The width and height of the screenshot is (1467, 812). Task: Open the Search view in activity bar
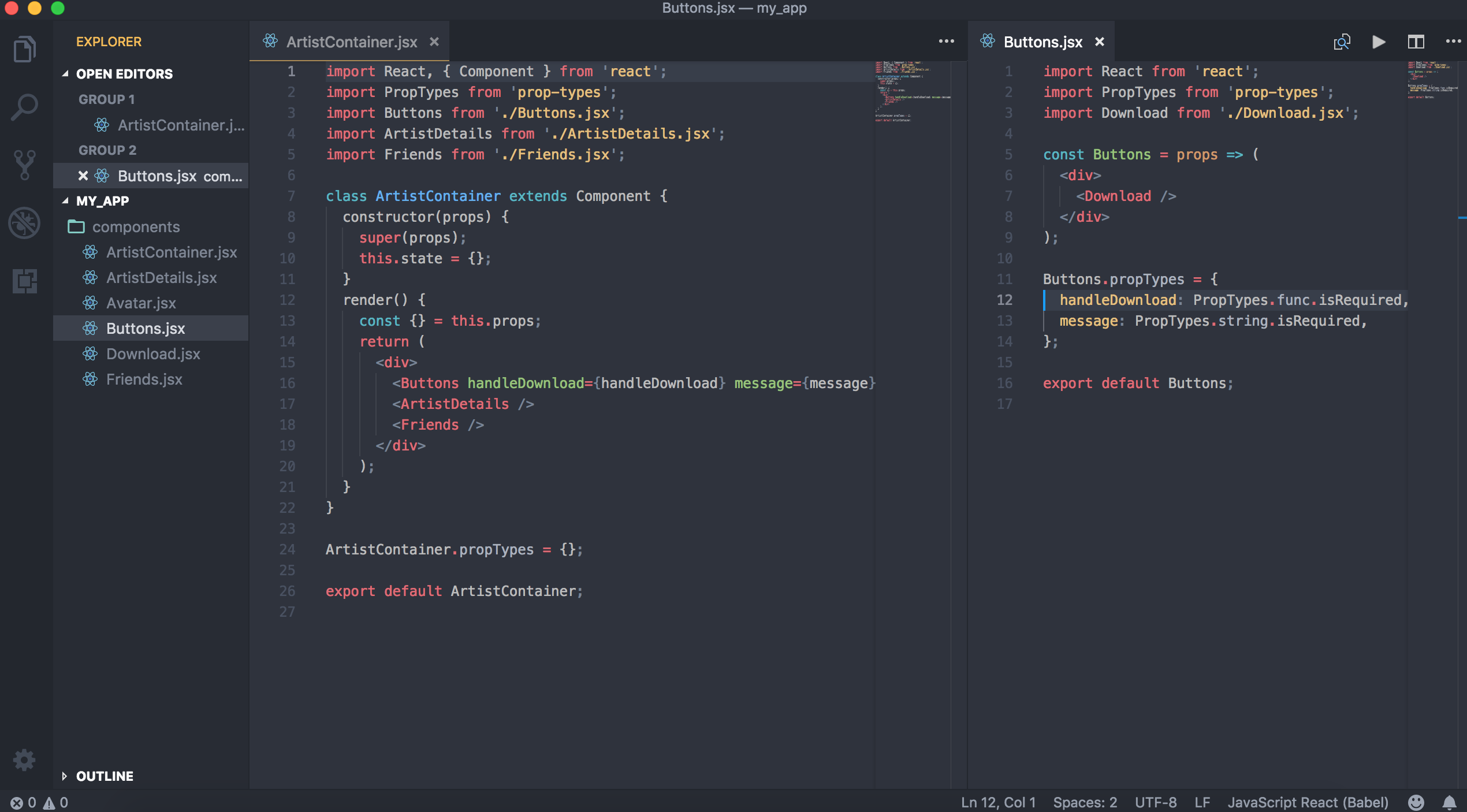[24, 107]
